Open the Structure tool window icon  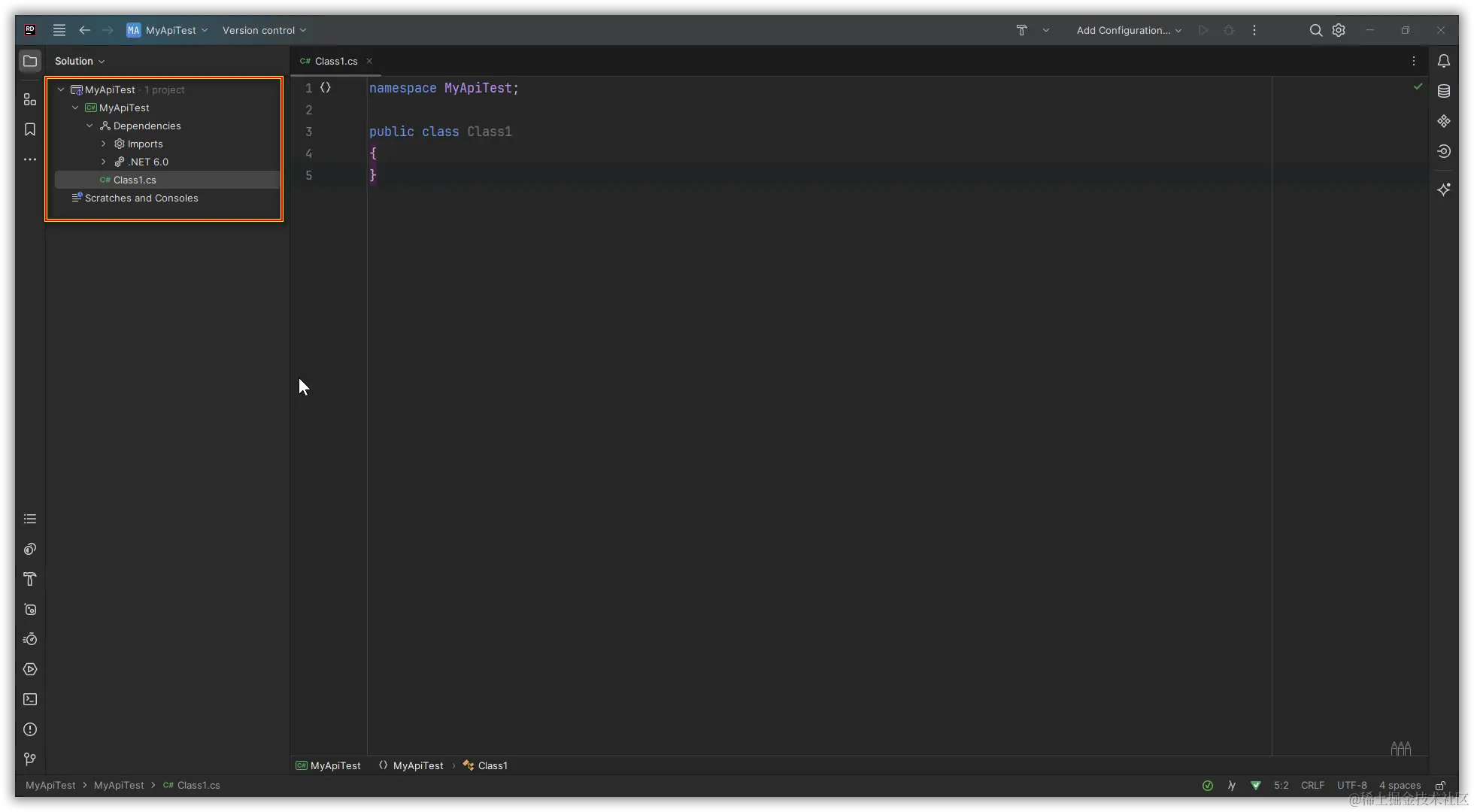pyautogui.click(x=30, y=99)
